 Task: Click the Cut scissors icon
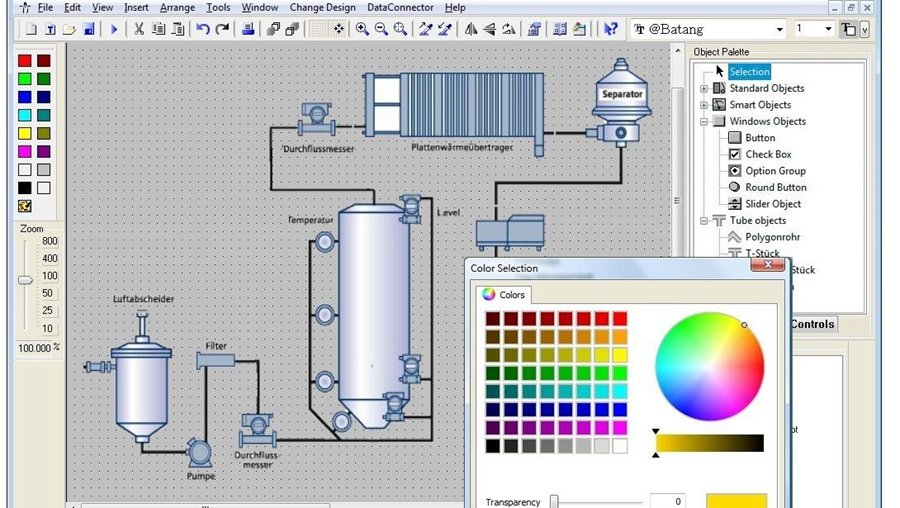139,29
